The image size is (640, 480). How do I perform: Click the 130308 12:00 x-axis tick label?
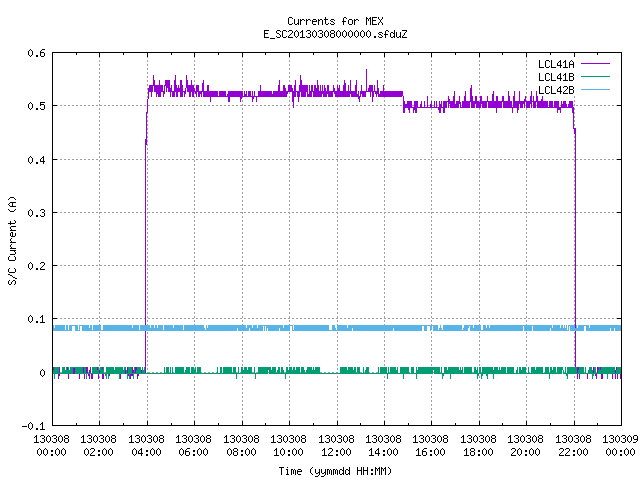coord(336,445)
